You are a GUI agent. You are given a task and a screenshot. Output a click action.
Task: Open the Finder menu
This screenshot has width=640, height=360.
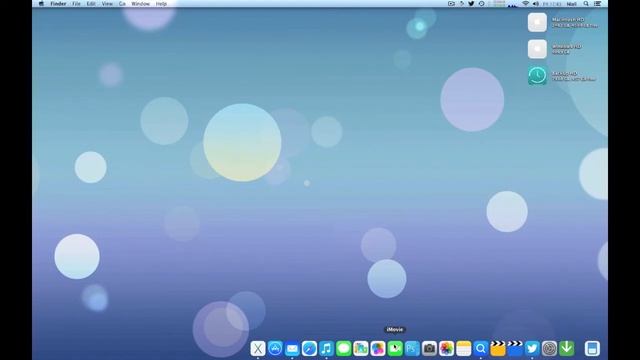pyautogui.click(x=58, y=4)
